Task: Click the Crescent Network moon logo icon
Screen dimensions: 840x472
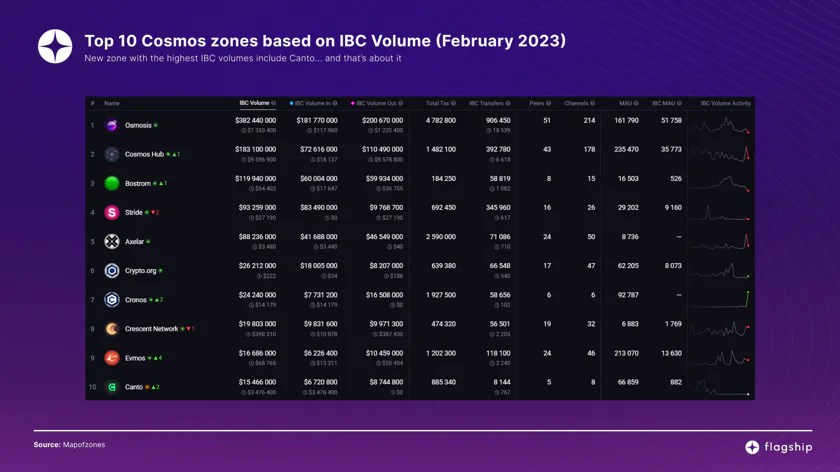Action: [x=111, y=328]
